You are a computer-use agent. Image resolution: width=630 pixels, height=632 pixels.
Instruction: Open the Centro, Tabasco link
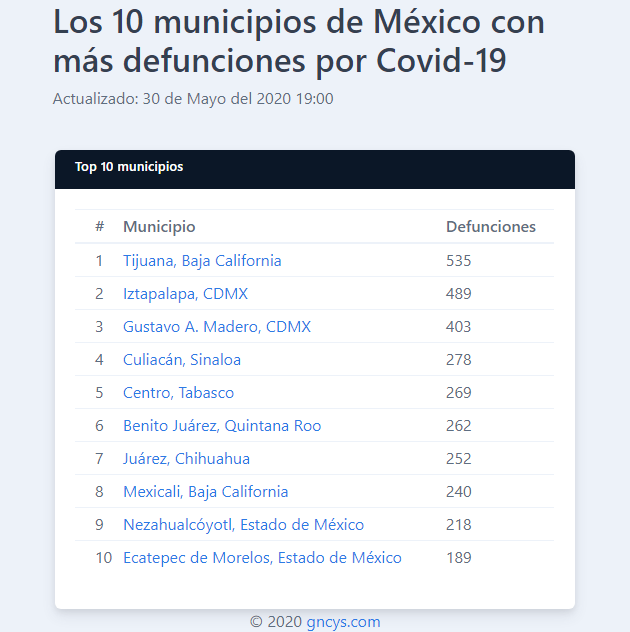[178, 393]
